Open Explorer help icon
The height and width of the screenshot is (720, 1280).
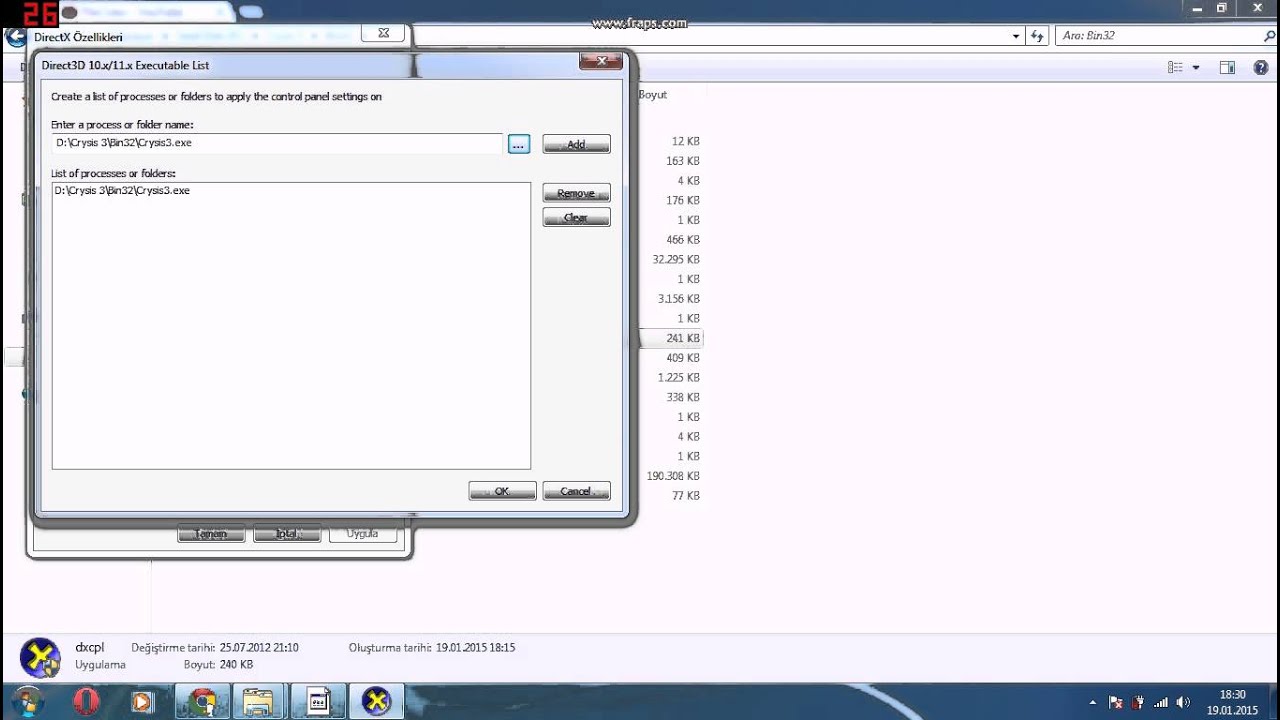click(1260, 68)
